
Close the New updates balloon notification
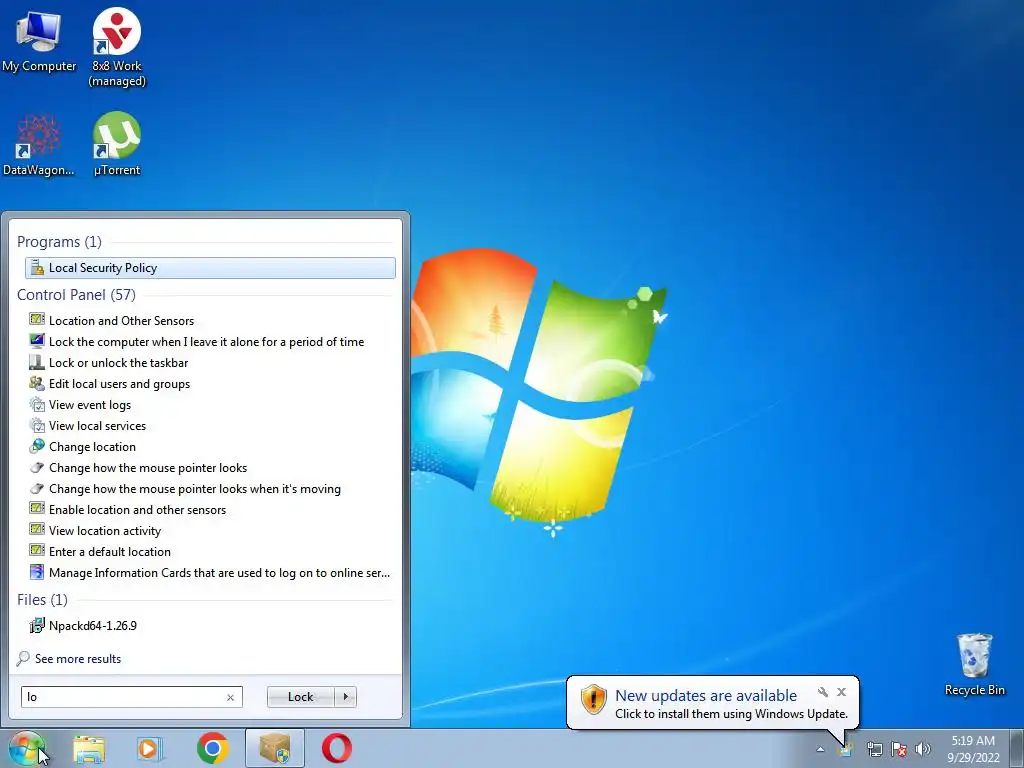point(842,692)
